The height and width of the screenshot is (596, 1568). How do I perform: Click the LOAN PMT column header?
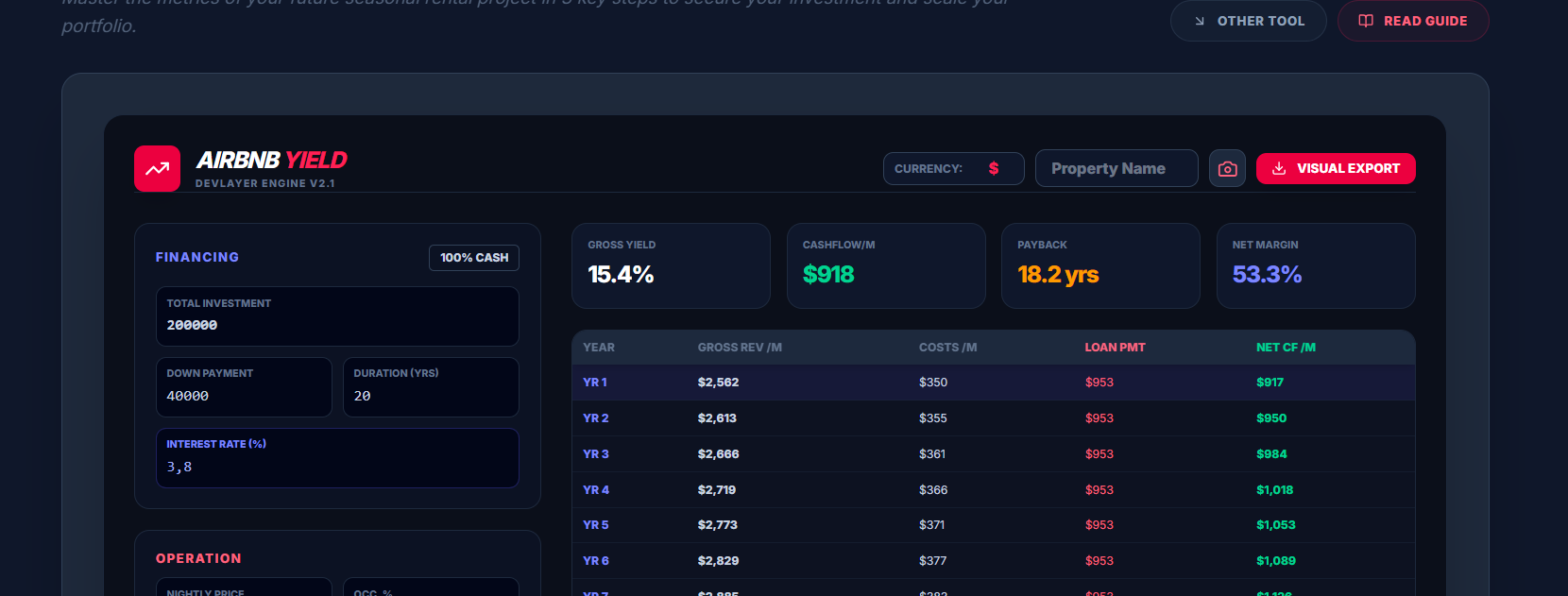pyautogui.click(x=1115, y=348)
